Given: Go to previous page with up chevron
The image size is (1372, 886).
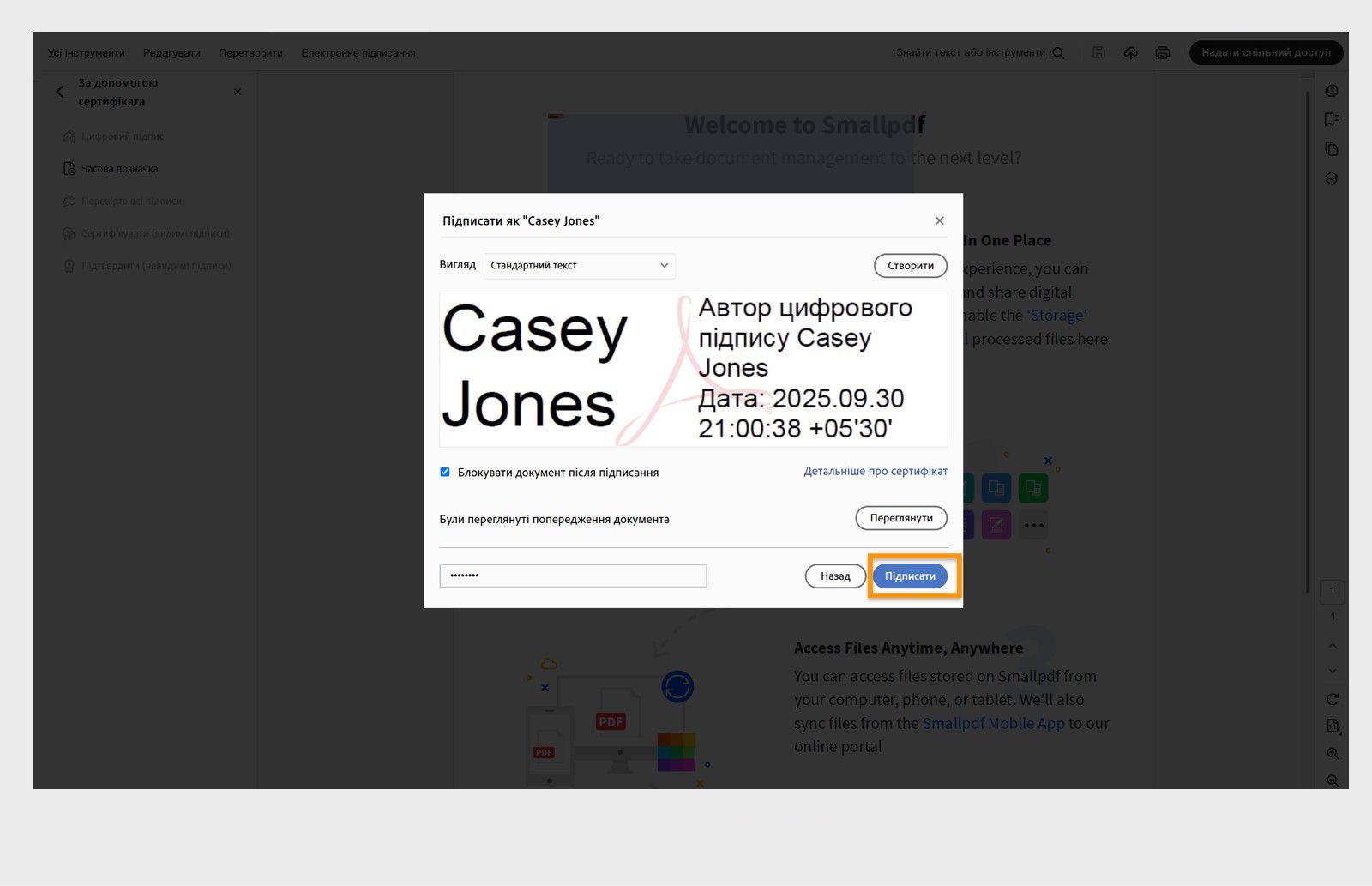Looking at the screenshot, I should [1333, 645].
